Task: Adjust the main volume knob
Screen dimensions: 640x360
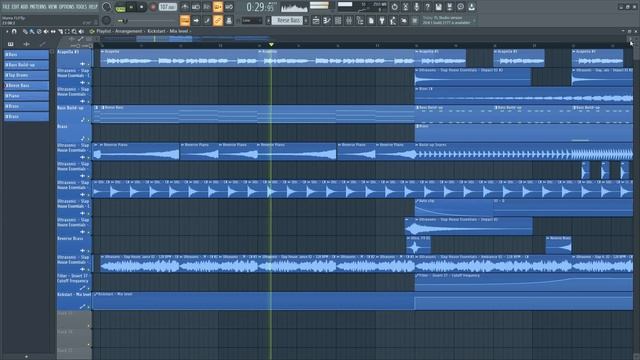Action: (107, 7)
